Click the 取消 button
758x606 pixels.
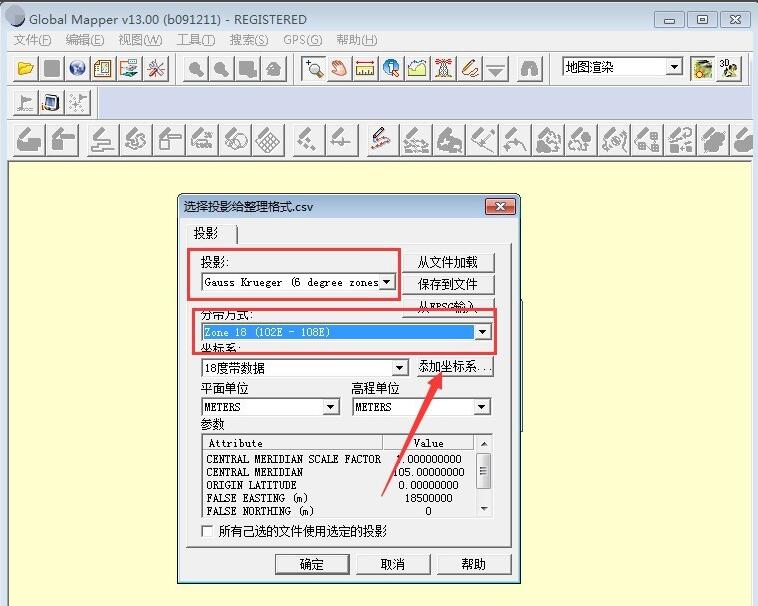(393, 564)
